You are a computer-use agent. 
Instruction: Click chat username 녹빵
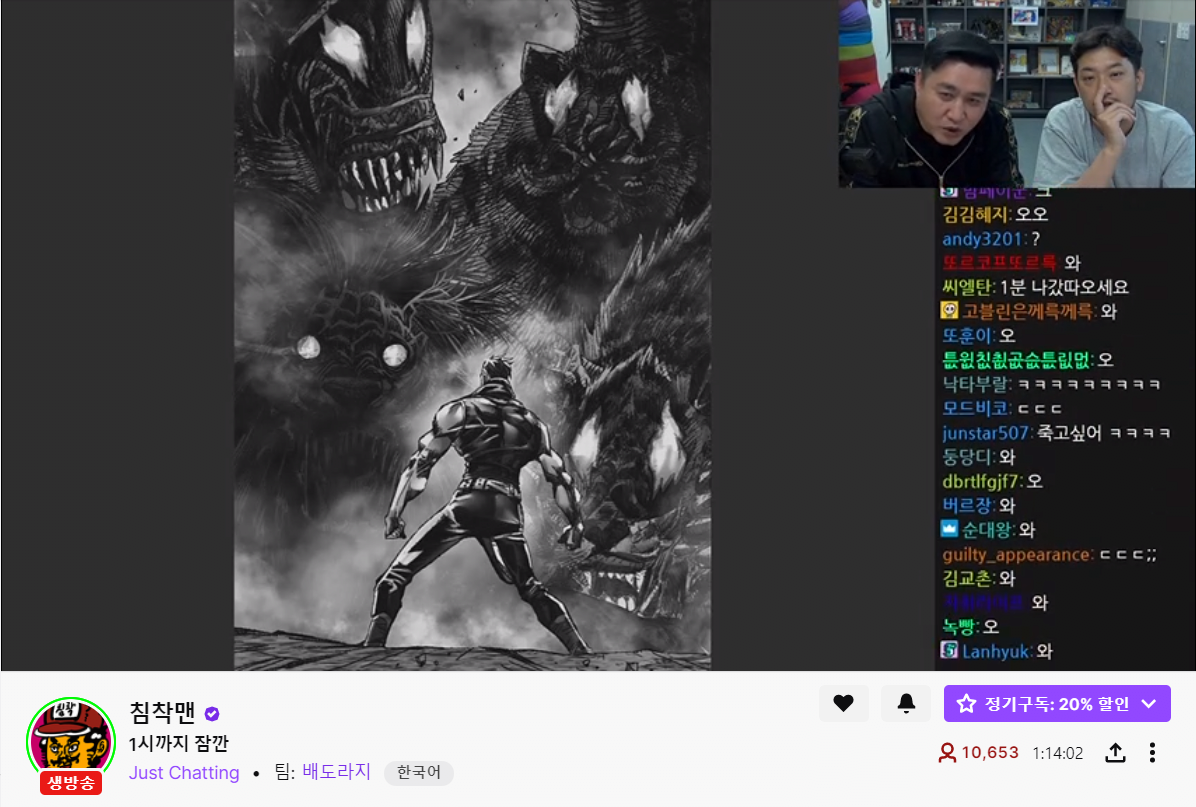pyautogui.click(x=959, y=627)
